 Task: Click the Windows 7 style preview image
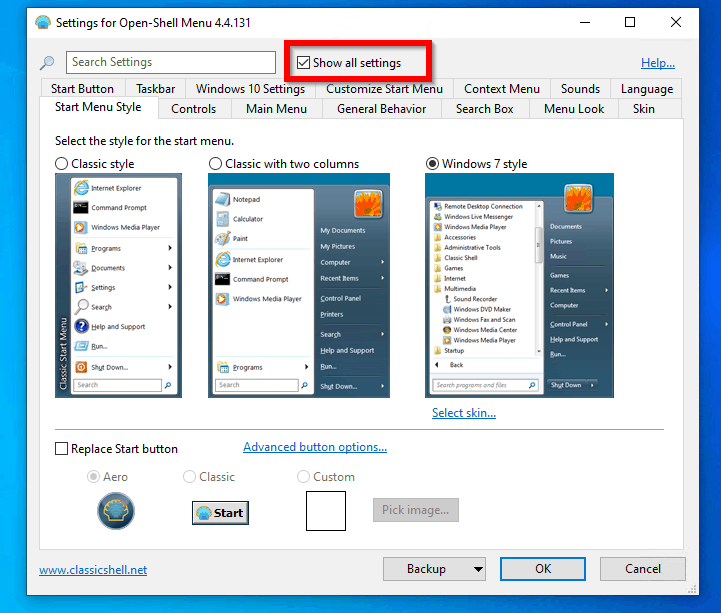tap(519, 284)
